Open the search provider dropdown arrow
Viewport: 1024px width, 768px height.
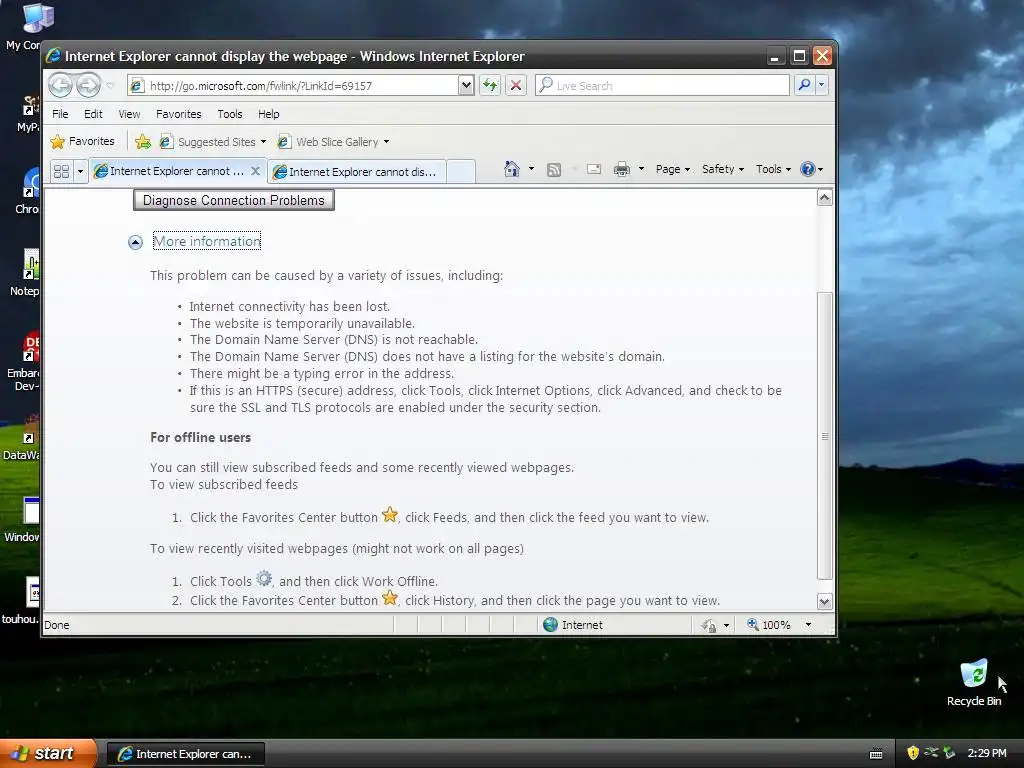coord(822,85)
